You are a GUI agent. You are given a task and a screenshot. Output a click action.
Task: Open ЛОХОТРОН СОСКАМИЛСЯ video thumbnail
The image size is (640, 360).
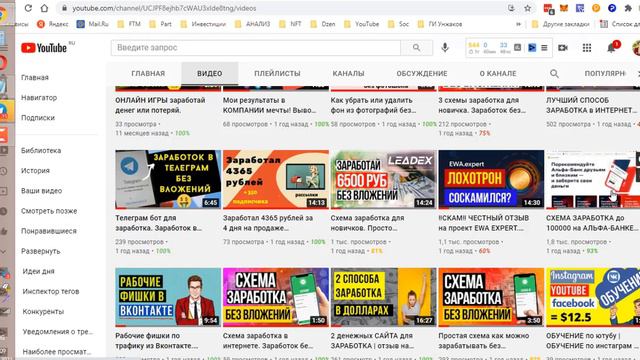(491, 179)
